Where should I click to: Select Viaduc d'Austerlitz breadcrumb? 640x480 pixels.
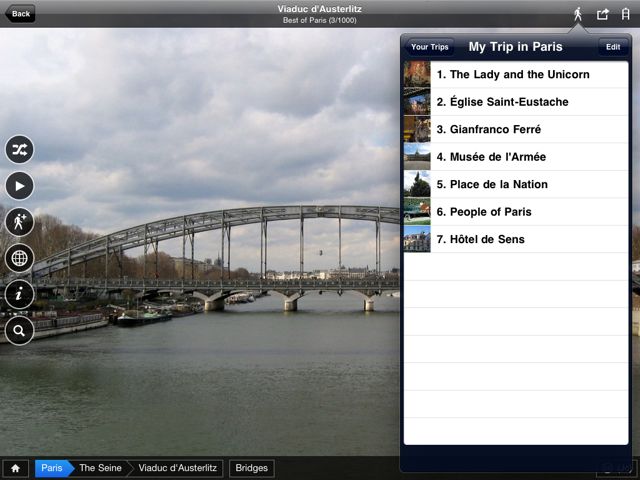177,468
